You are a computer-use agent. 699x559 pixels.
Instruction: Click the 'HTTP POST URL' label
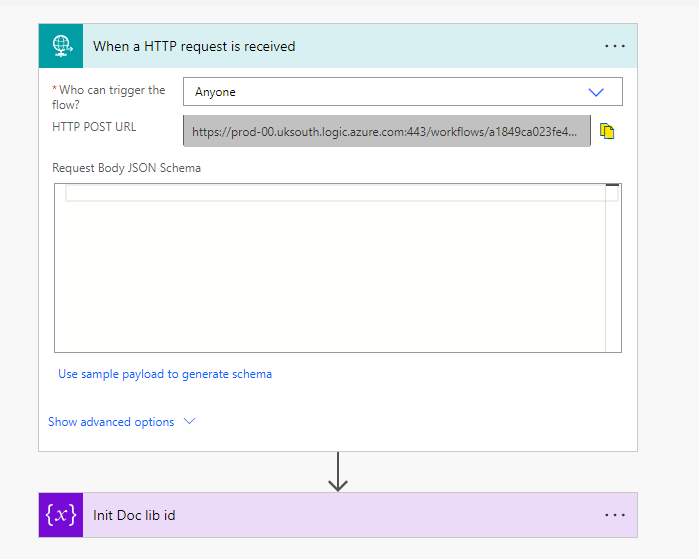tap(94, 127)
